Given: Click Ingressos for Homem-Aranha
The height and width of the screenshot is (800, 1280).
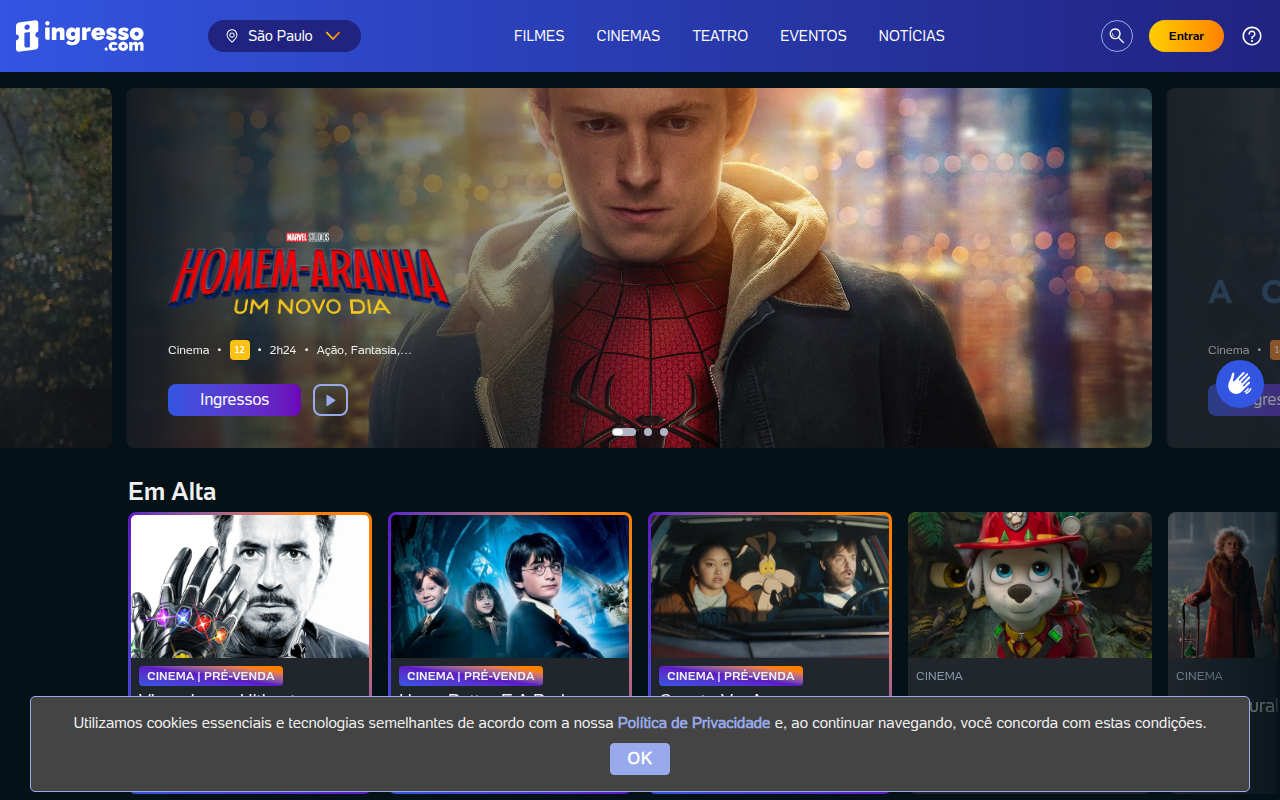Looking at the screenshot, I should [234, 400].
